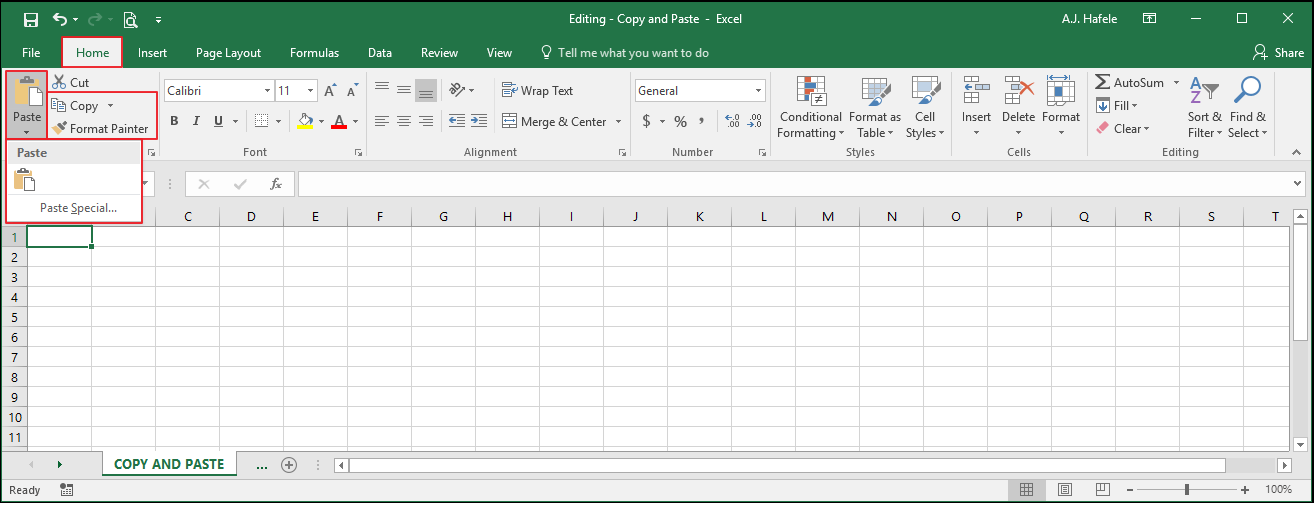The height and width of the screenshot is (505, 1315).
Task: Apply Percent Style
Action: pyautogui.click(x=680, y=122)
